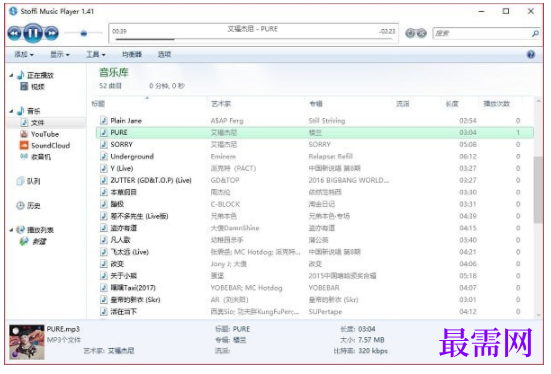Click the new playlist item under Playlists
Image resolution: width=551 pixels, height=374 pixels.
(x=39, y=241)
